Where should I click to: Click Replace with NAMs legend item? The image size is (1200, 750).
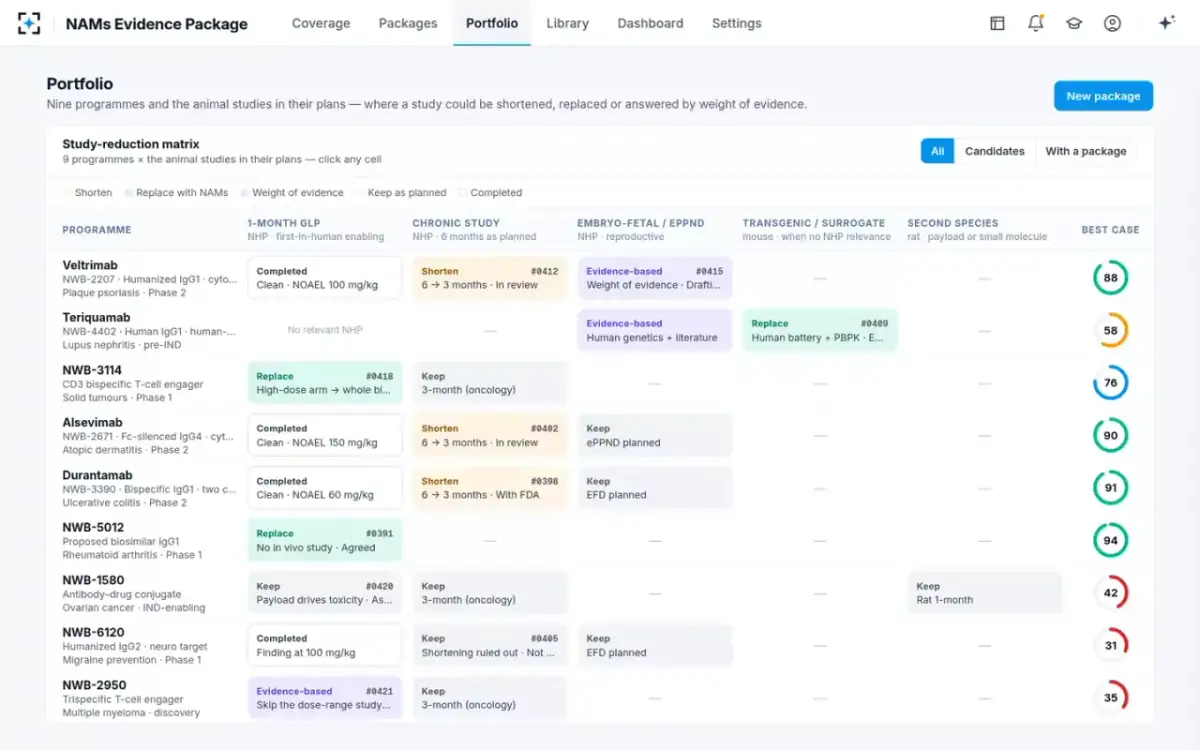[176, 193]
